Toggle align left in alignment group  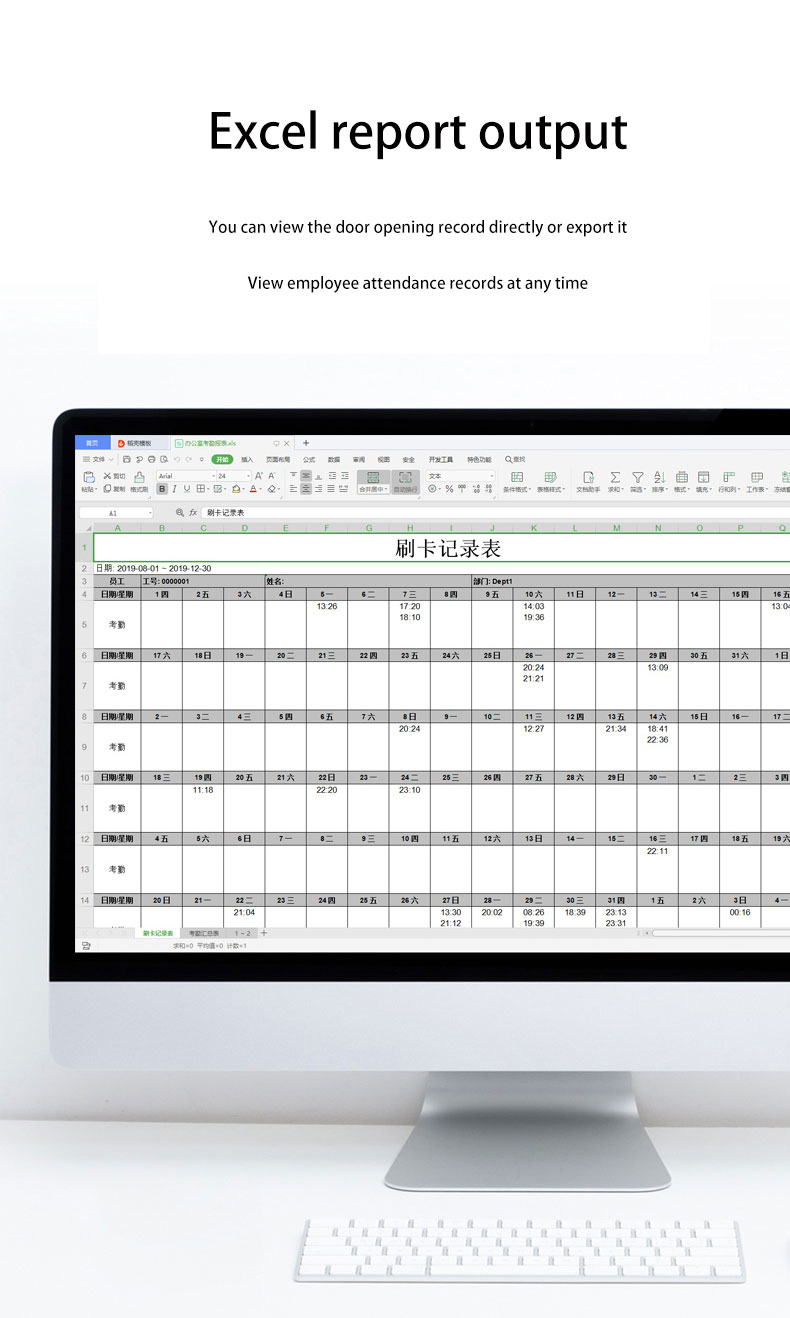pos(294,489)
